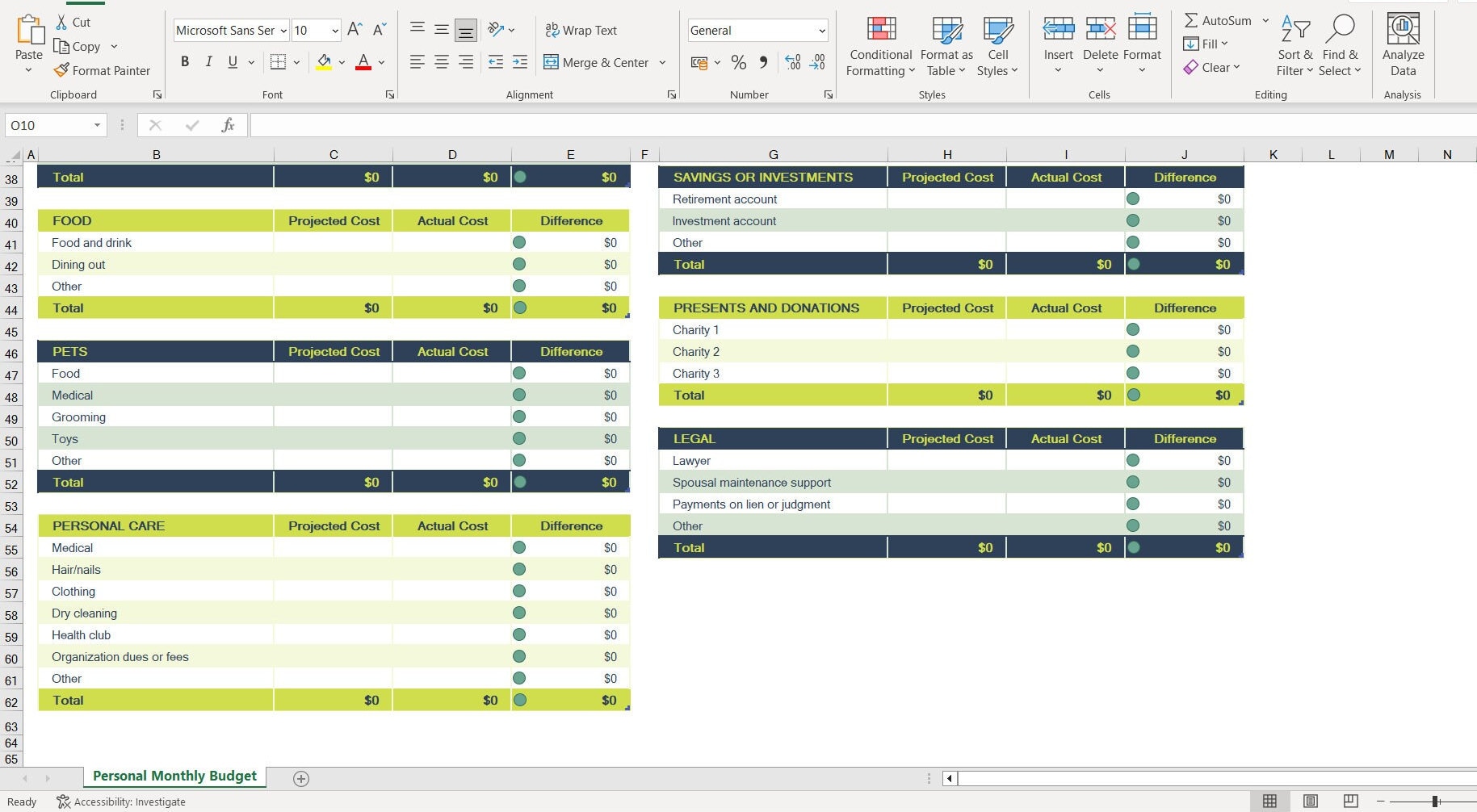Image resolution: width=1477 pixels, height=812 pixels.
Task: Click the Insert Function fx icon
Action: pos(228,125)
